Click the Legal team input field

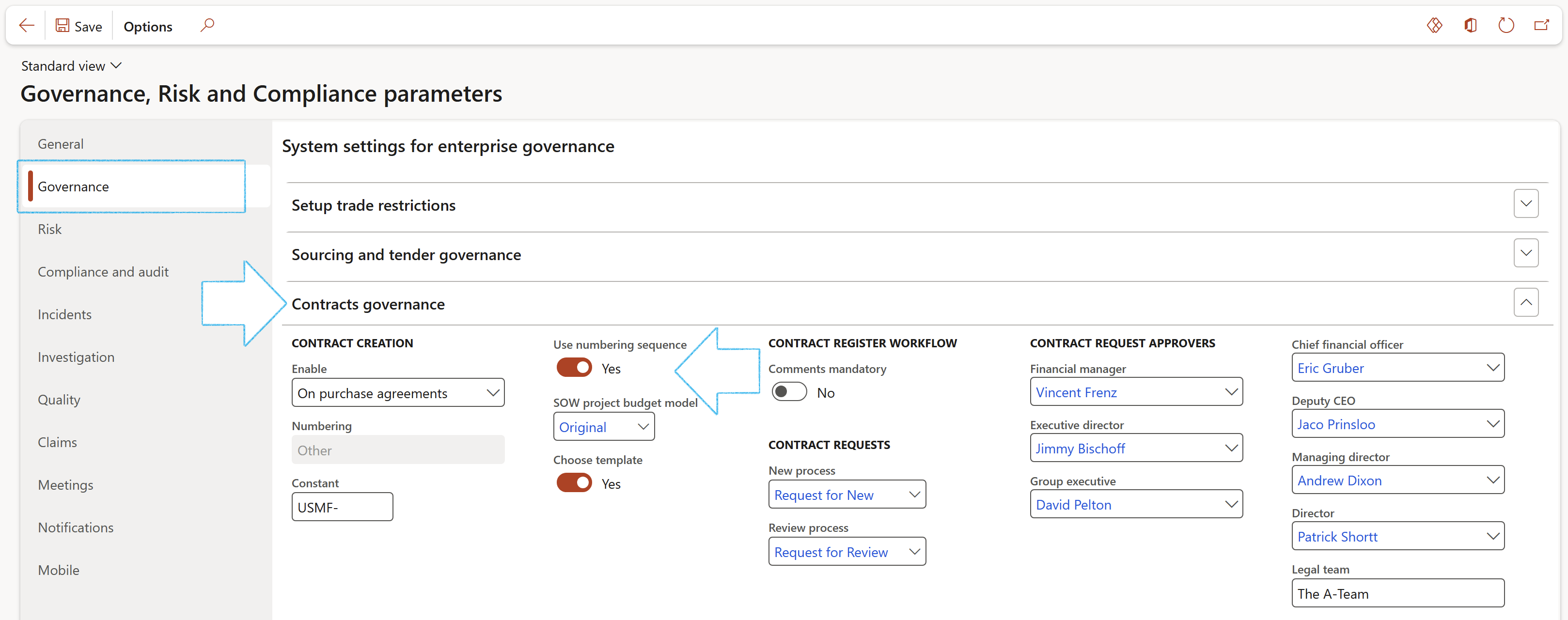click(x=1397, y=593)
